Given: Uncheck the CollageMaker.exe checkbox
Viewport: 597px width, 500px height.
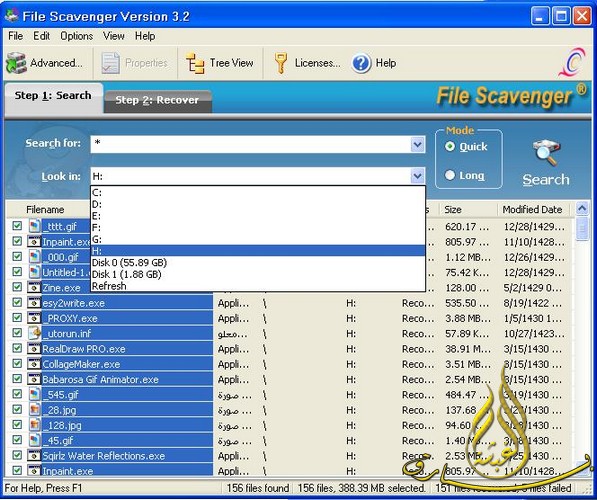Looking at the screenshot, I should coord(17,363).
